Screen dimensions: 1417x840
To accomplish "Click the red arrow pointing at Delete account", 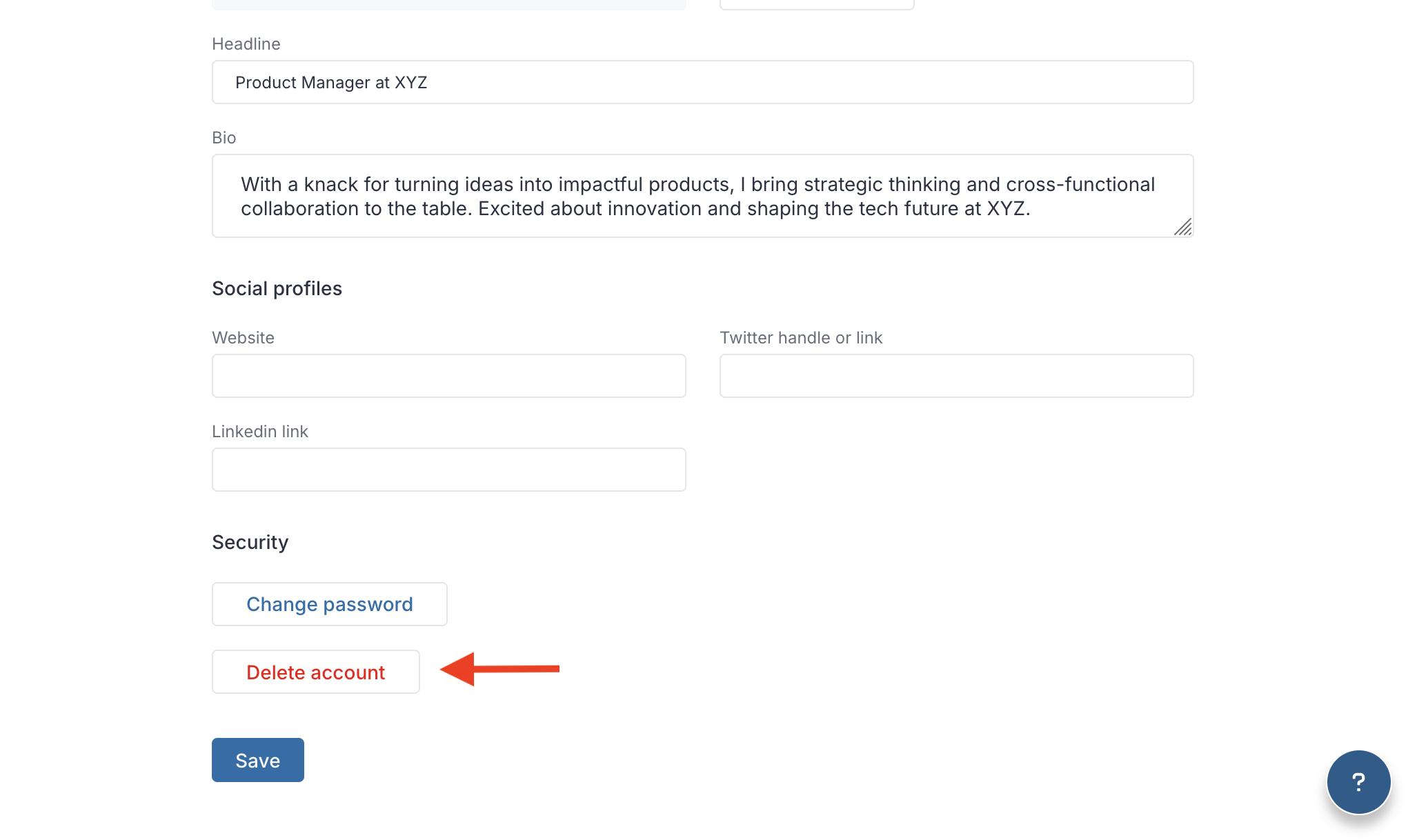I will pos(499,669).
